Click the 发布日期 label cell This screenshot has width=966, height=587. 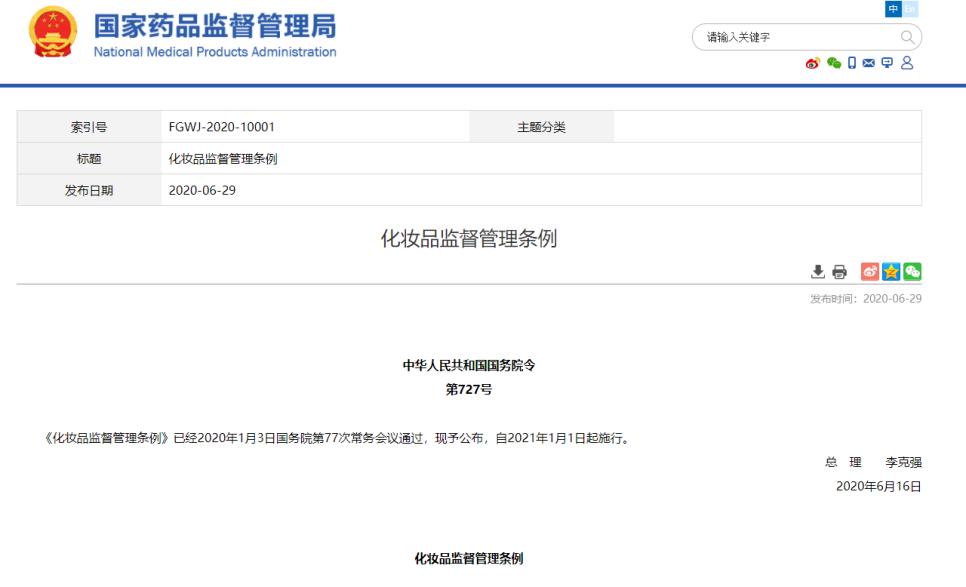pos(89,190)
